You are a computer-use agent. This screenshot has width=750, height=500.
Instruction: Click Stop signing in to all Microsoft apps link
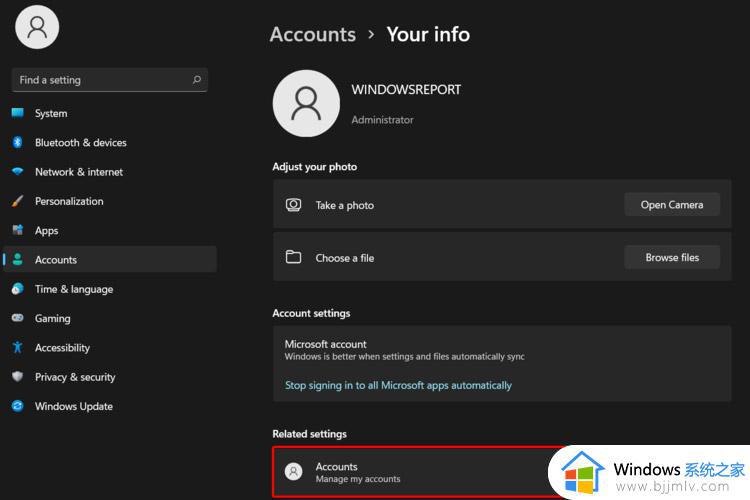[x=398, y=385]
